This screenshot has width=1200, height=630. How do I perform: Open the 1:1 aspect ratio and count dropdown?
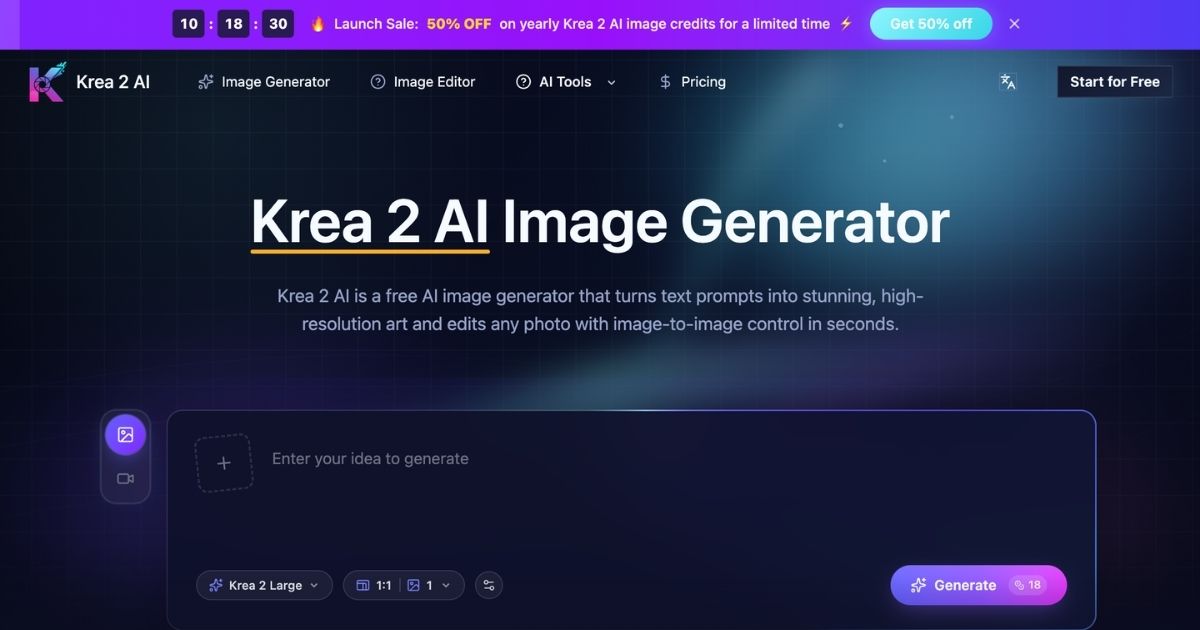[x=404, y=585]
